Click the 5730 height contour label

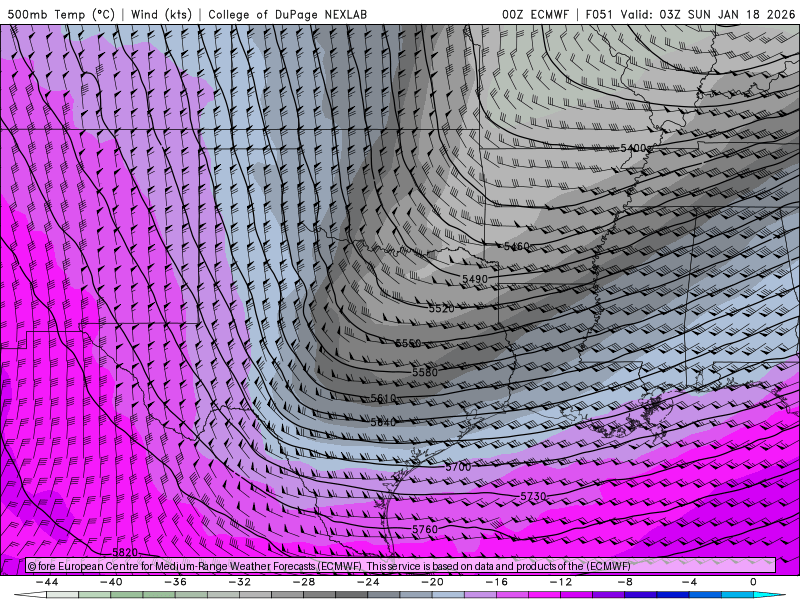coord(533,496)
